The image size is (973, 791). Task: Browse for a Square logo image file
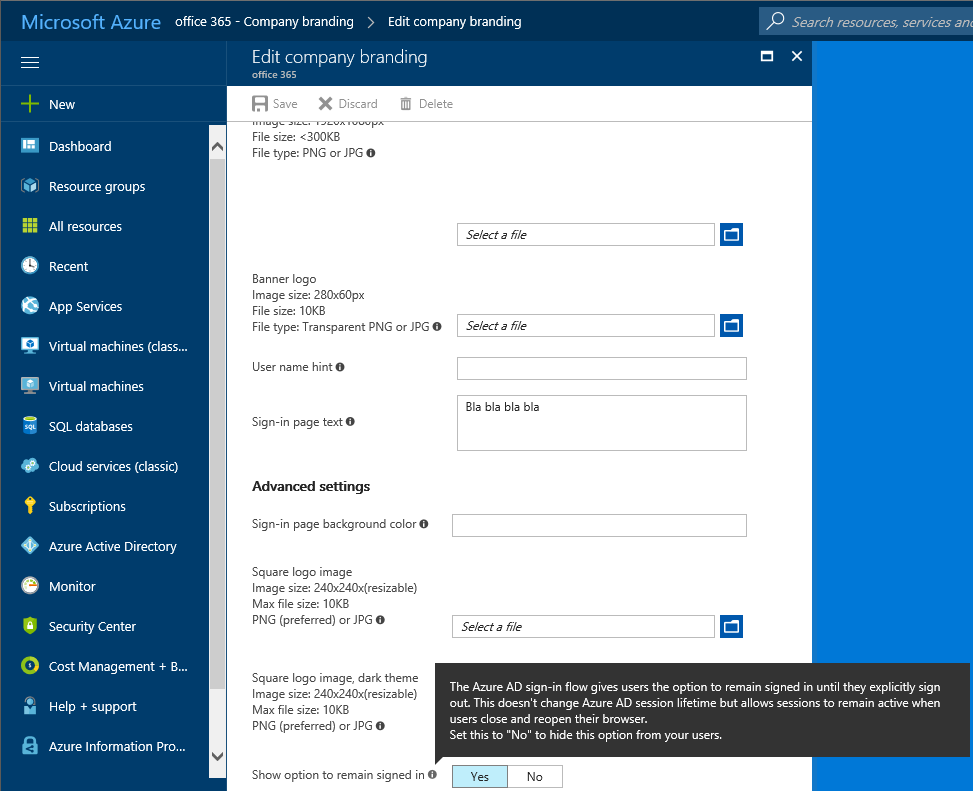click(732, 627)
